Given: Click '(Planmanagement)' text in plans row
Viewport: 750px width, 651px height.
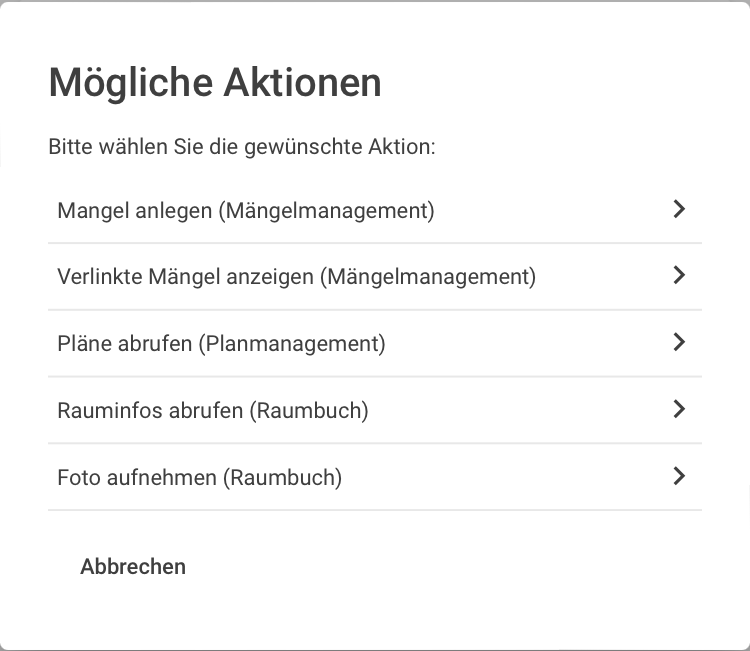Looking at the screenshot, I should (292, 344).
